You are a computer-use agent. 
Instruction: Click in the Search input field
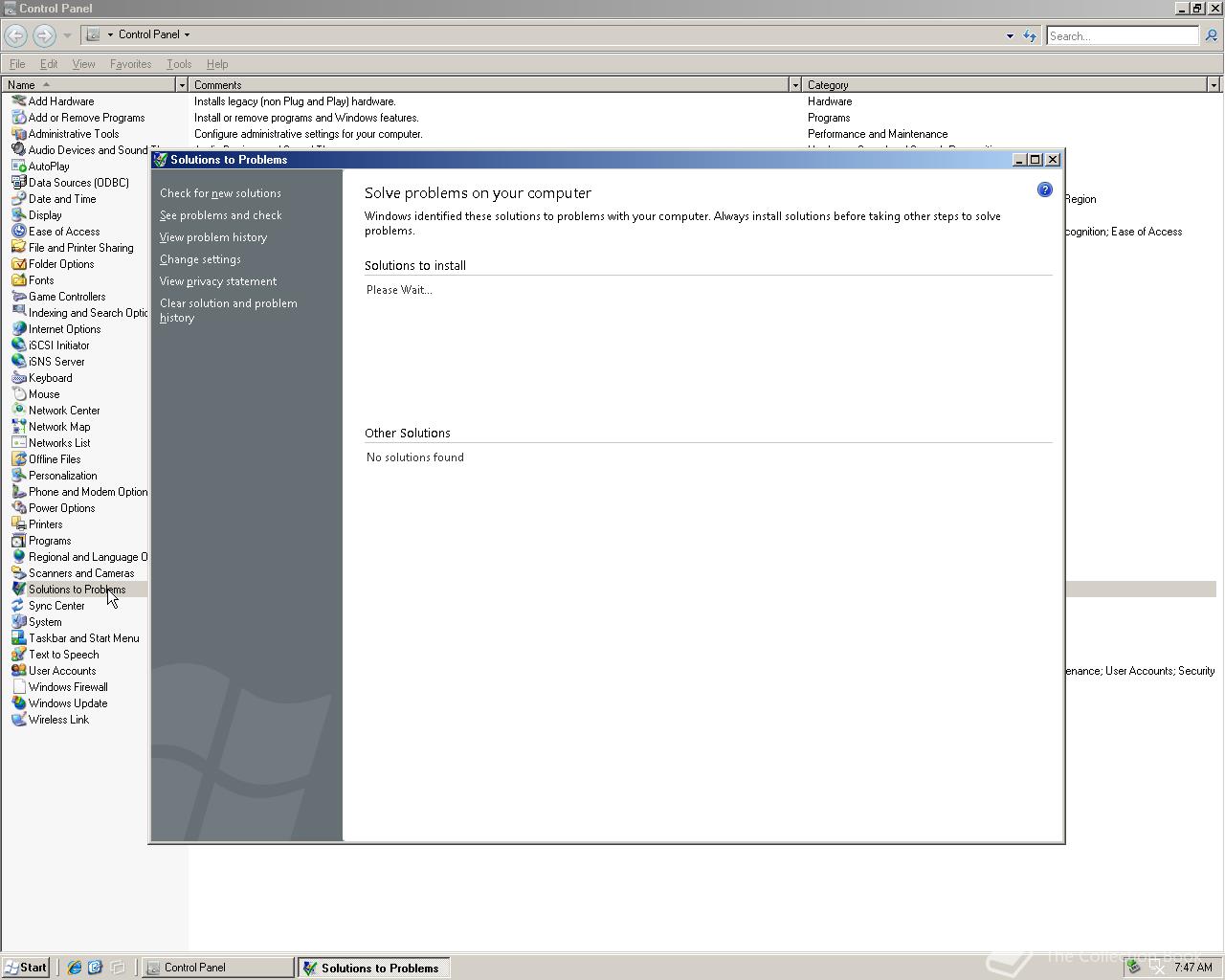point(1122,35)
